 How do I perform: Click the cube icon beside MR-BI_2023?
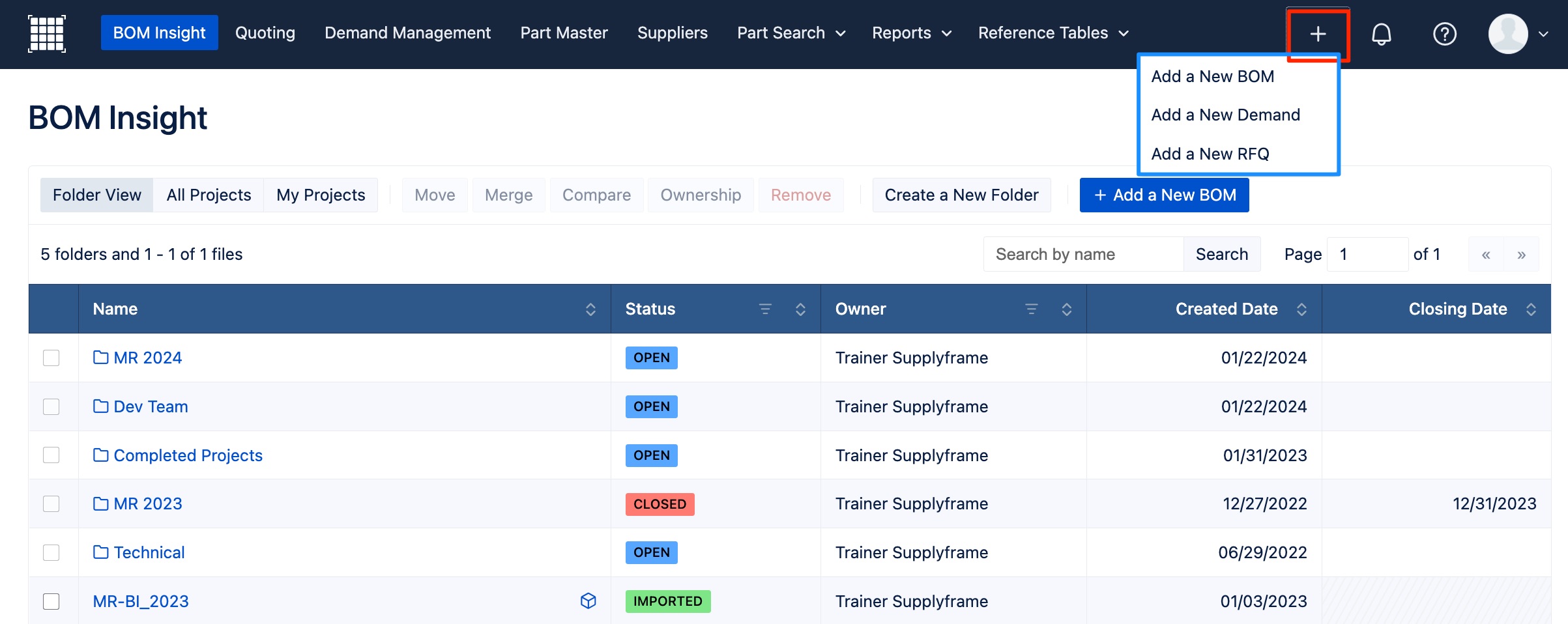(588, 601)
